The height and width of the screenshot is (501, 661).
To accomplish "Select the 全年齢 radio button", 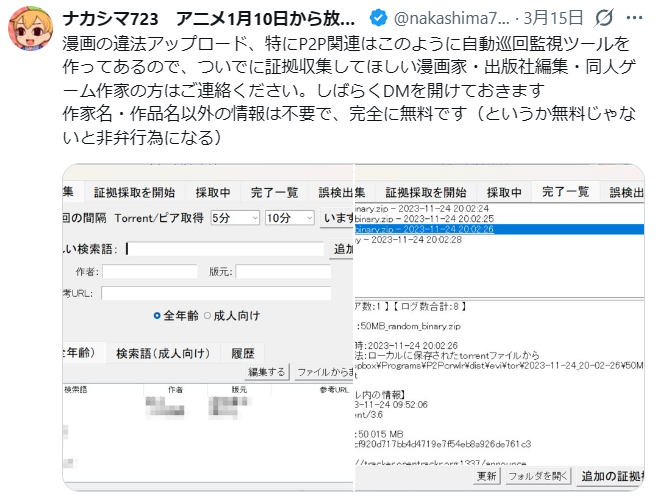I will pyautogui.click(x=157, y=316).
